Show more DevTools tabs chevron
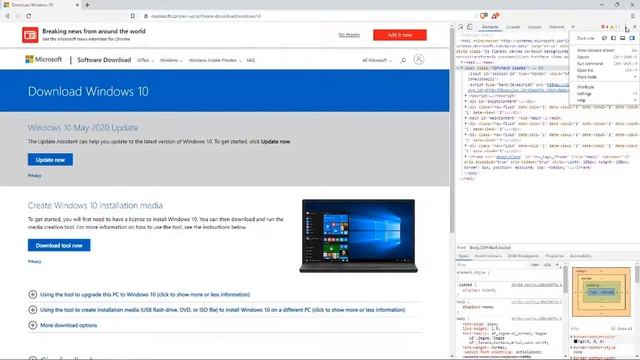Viewport: 640px width, 360px height. (x=573, y=27)
